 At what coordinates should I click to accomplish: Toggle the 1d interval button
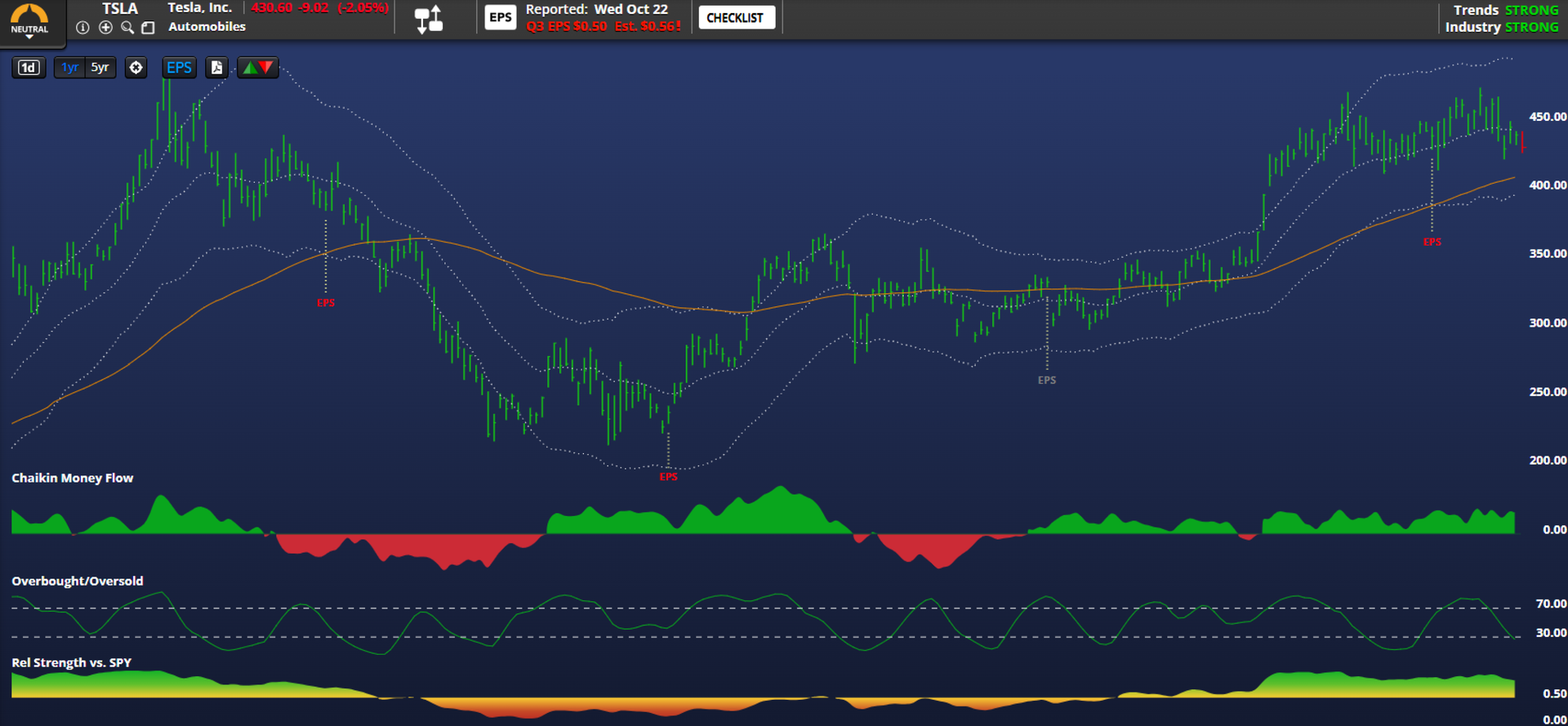point(29,68)
